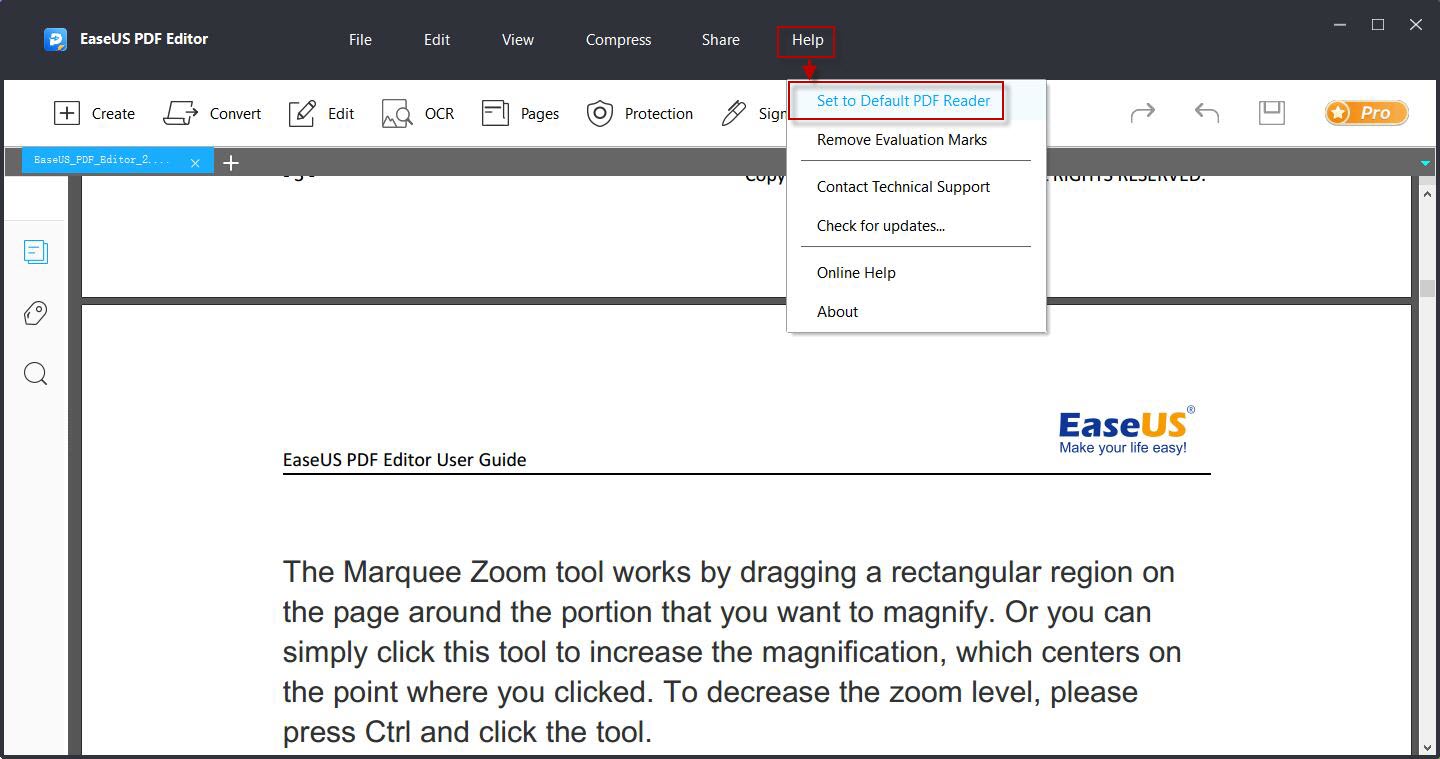Click the EaseUS PDF Editor logo icon

[x=55, y=39]
